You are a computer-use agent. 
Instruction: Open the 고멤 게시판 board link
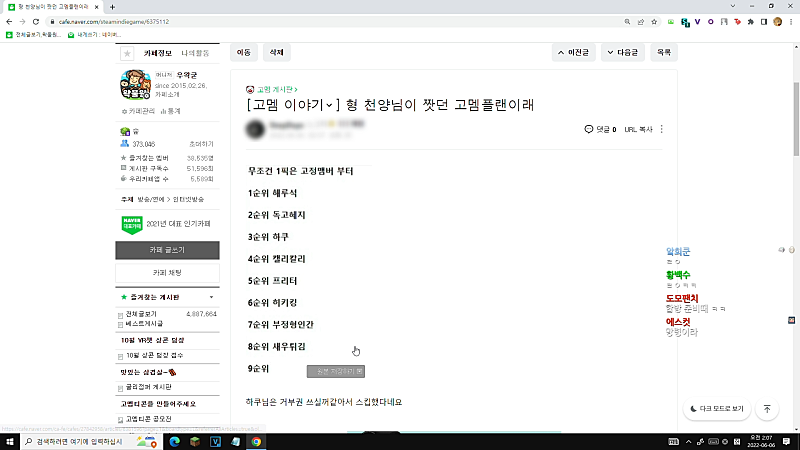point(277,89)
